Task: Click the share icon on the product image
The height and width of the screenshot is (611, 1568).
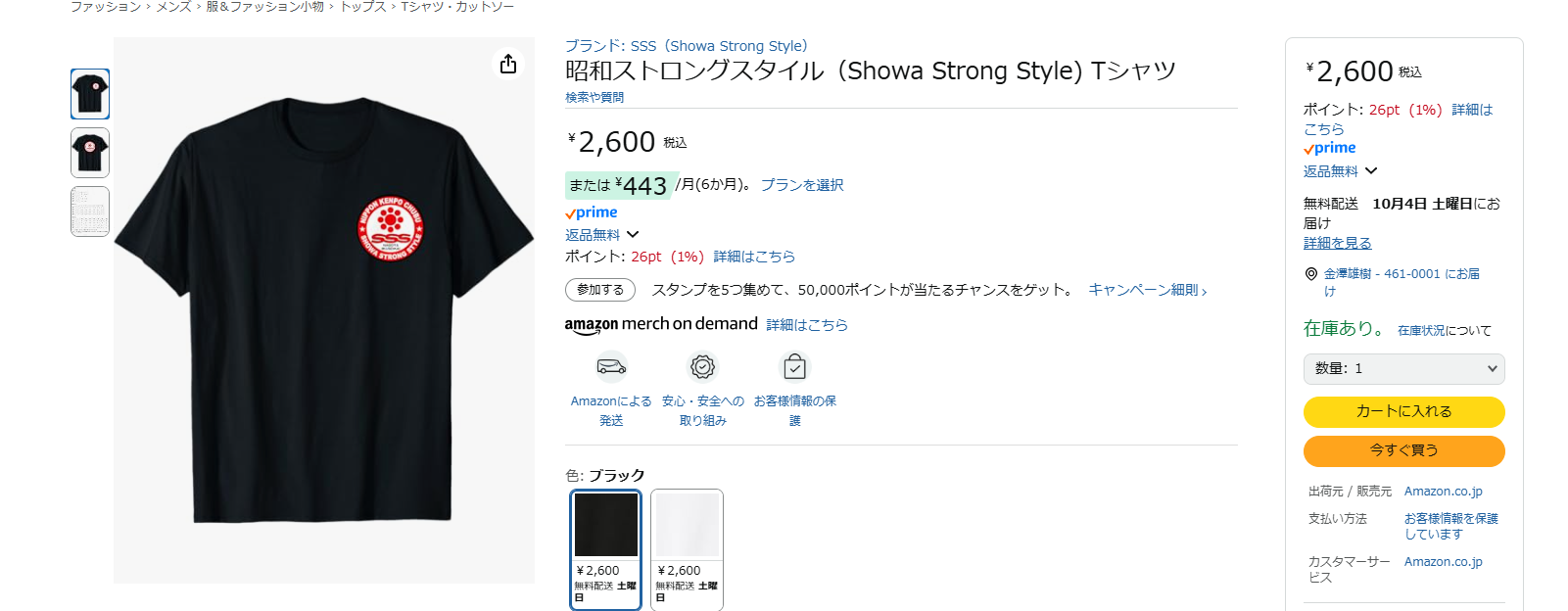Action: (x=507, y=64)
